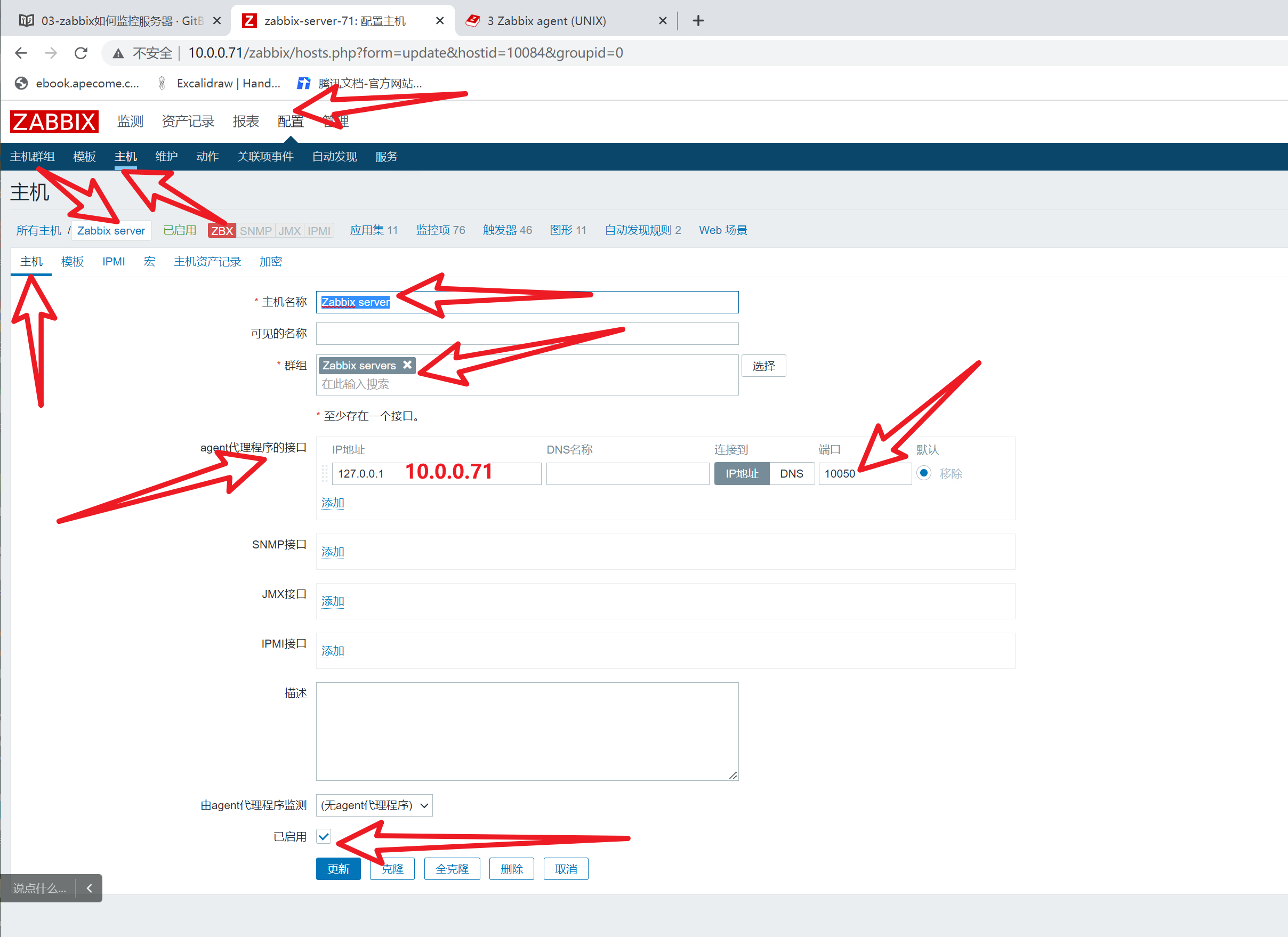This screenshot has height=937, width=1288.
Task: Open the 腾讯文档 bookmark
Action: coord(360,84)
